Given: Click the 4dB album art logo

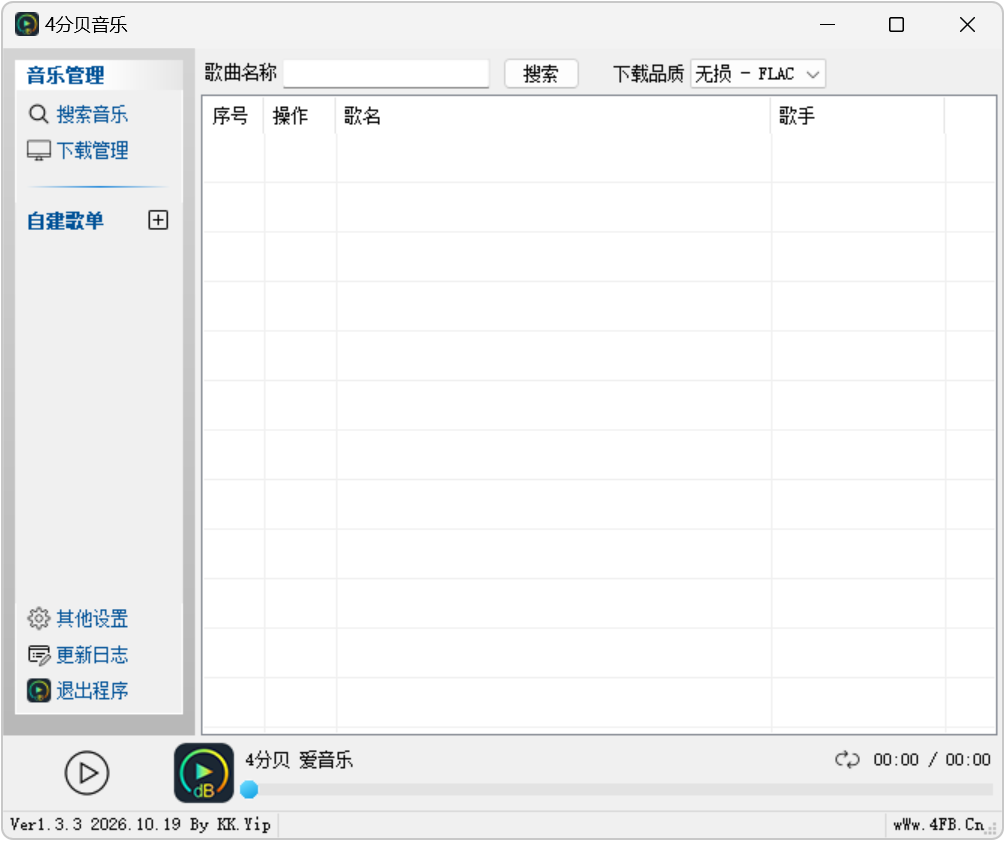Looking at the screenshot, I should [204, 773].
